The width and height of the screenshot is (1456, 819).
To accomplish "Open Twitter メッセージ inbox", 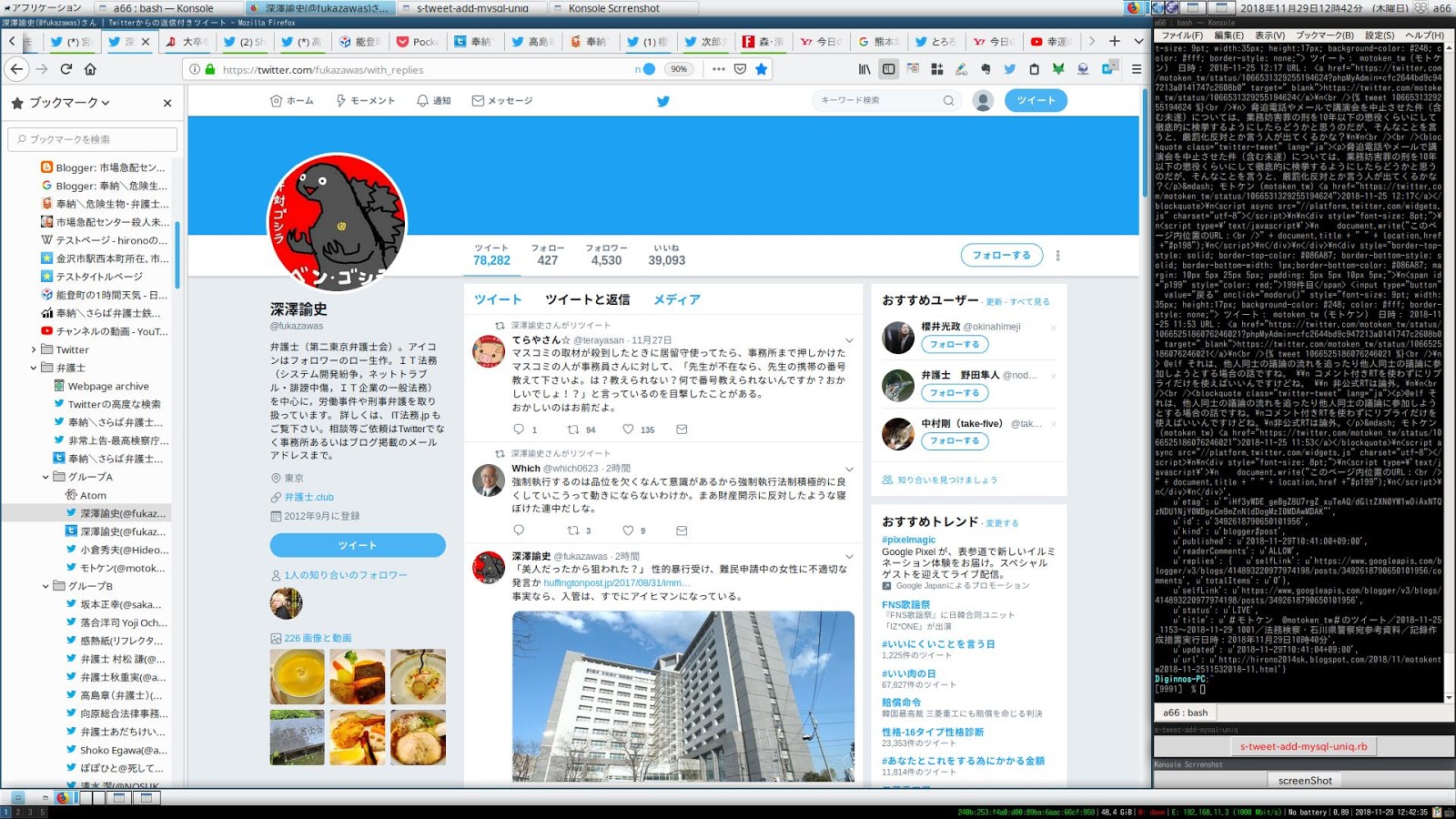I will coord(502,101).
